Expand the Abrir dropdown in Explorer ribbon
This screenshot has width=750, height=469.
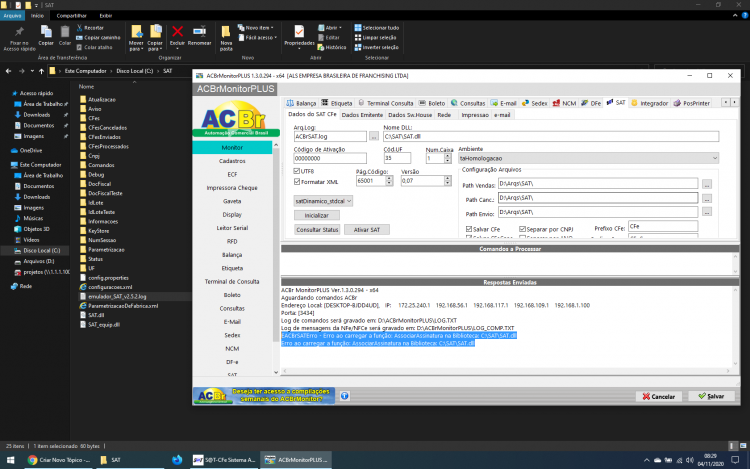(341, 28)
